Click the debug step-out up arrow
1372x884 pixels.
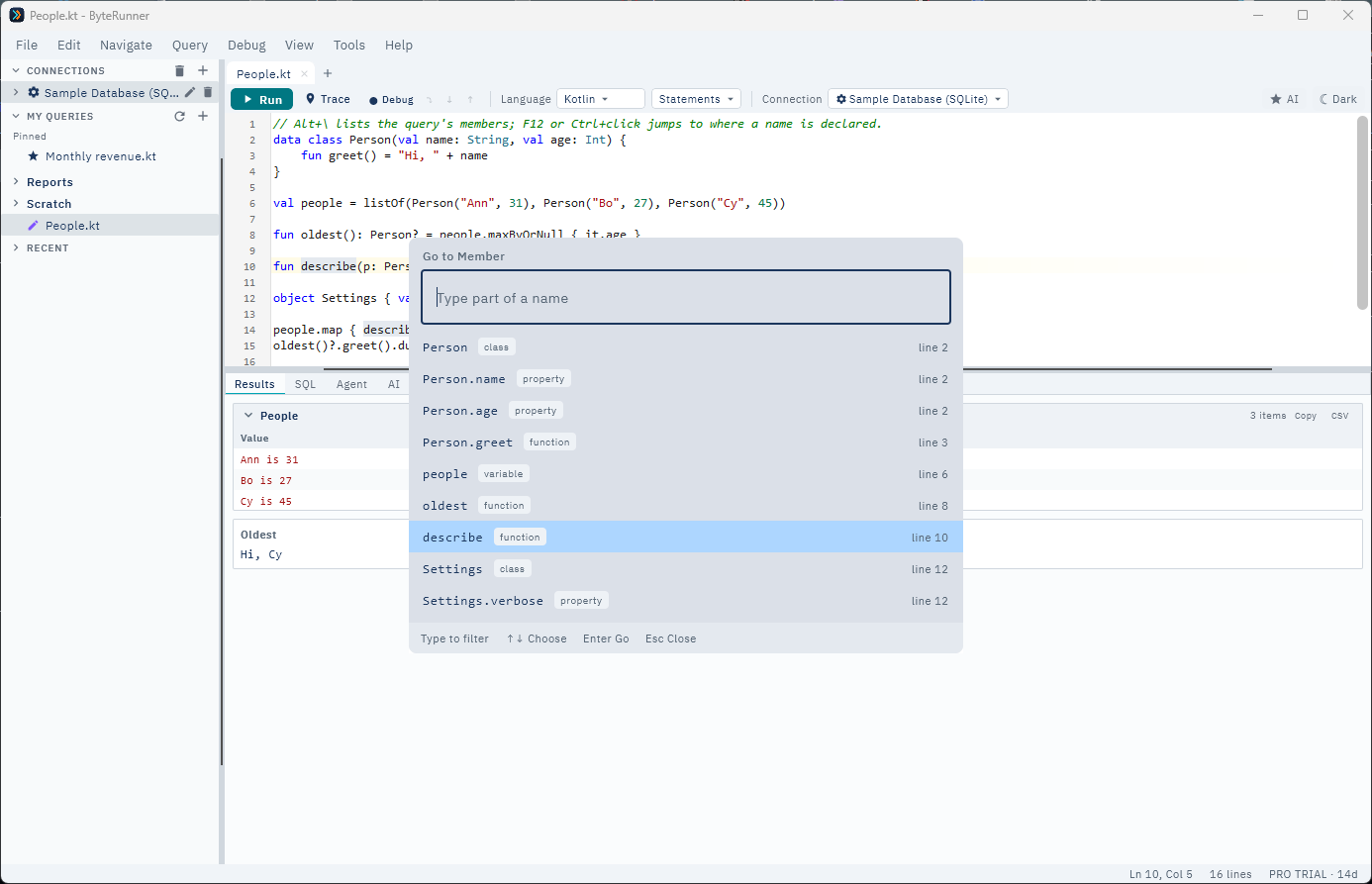(x=470, y=99)
